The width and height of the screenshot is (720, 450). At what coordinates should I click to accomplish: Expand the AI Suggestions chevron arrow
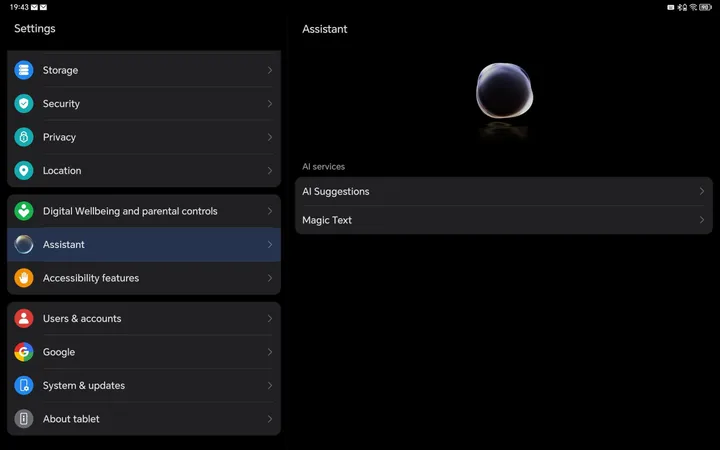702,191
